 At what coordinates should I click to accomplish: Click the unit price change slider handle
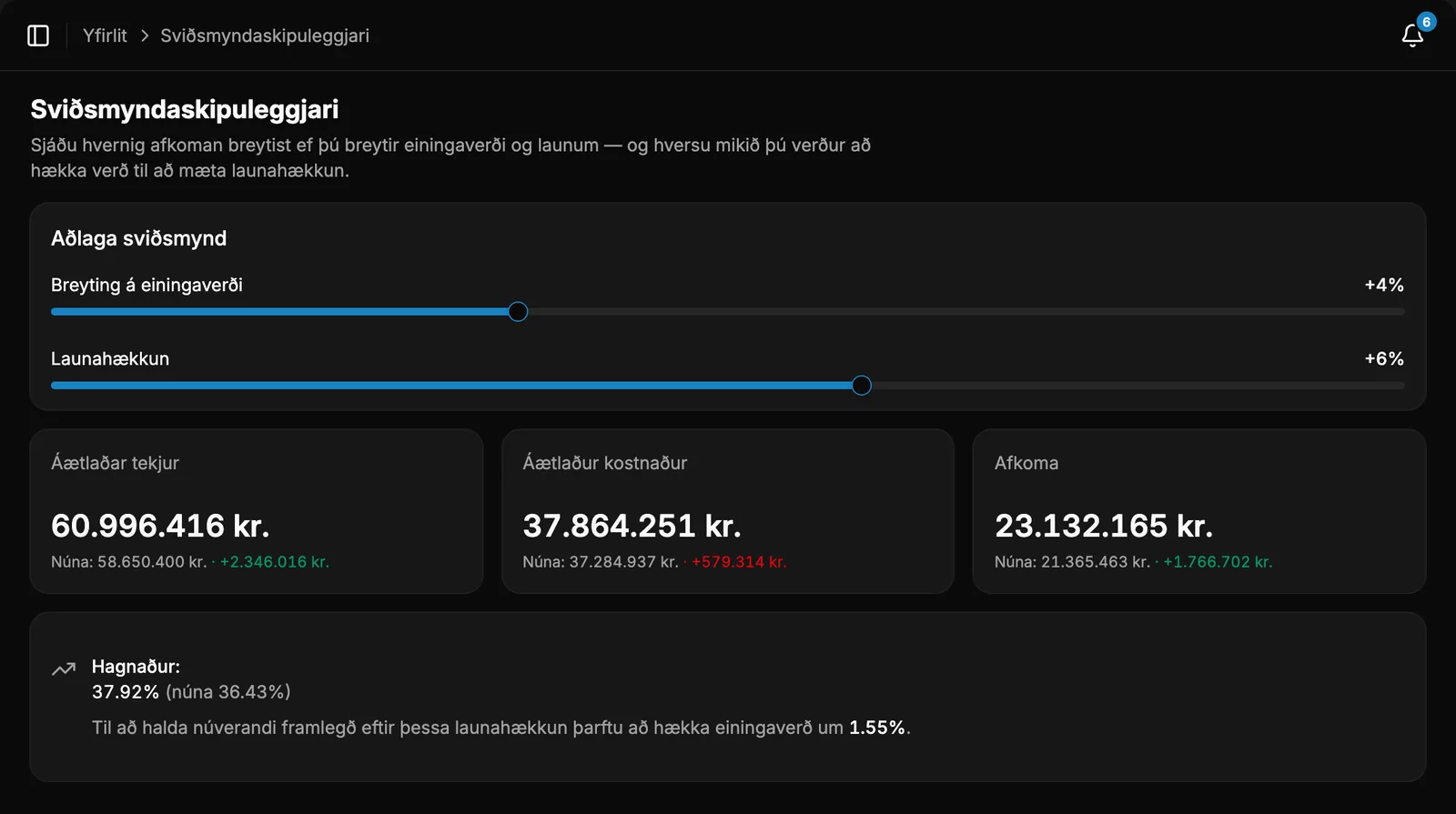pos(518,312)
